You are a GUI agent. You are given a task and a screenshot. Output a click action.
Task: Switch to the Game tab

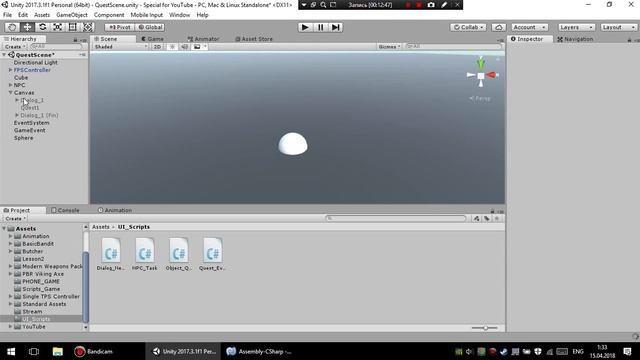(x=153, y=39)
